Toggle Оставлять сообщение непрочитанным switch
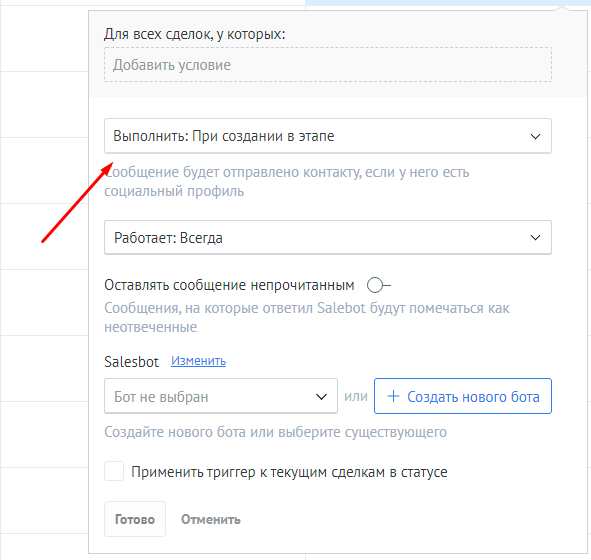 coord(379,285)
